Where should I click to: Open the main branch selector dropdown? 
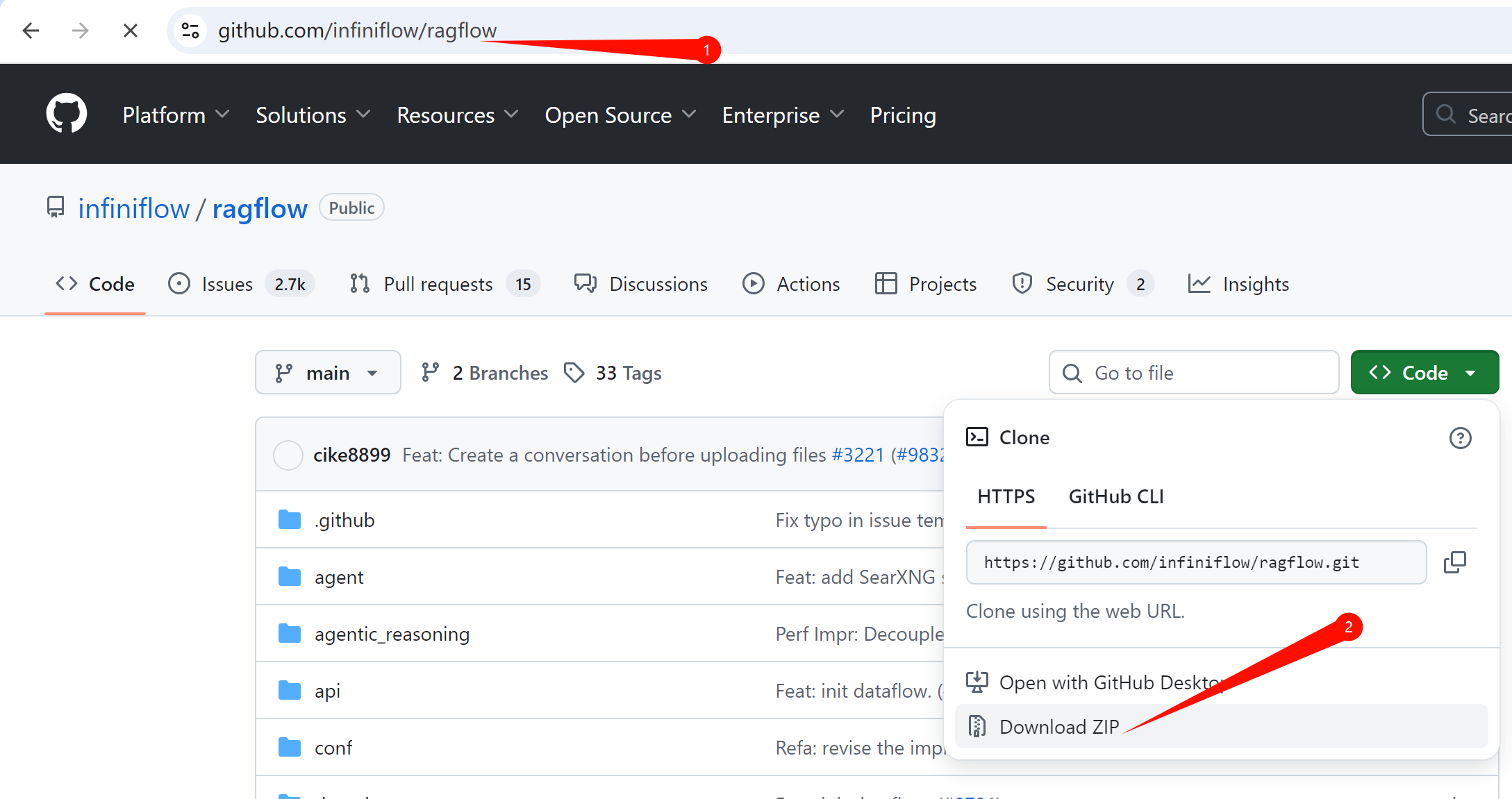coord(328,373)
